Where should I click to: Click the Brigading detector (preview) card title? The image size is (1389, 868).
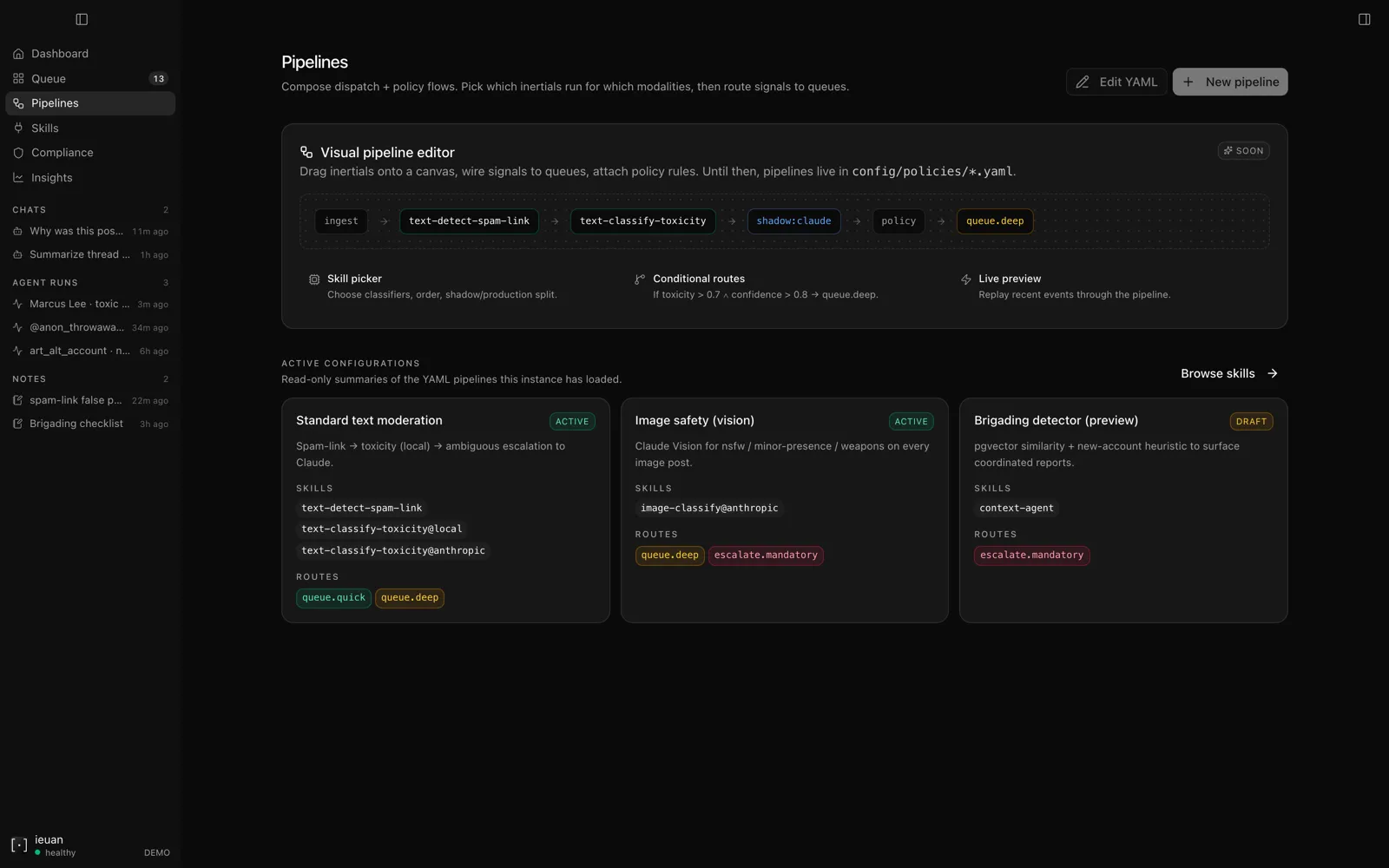pyautogui.click(x=1056, y=420)
